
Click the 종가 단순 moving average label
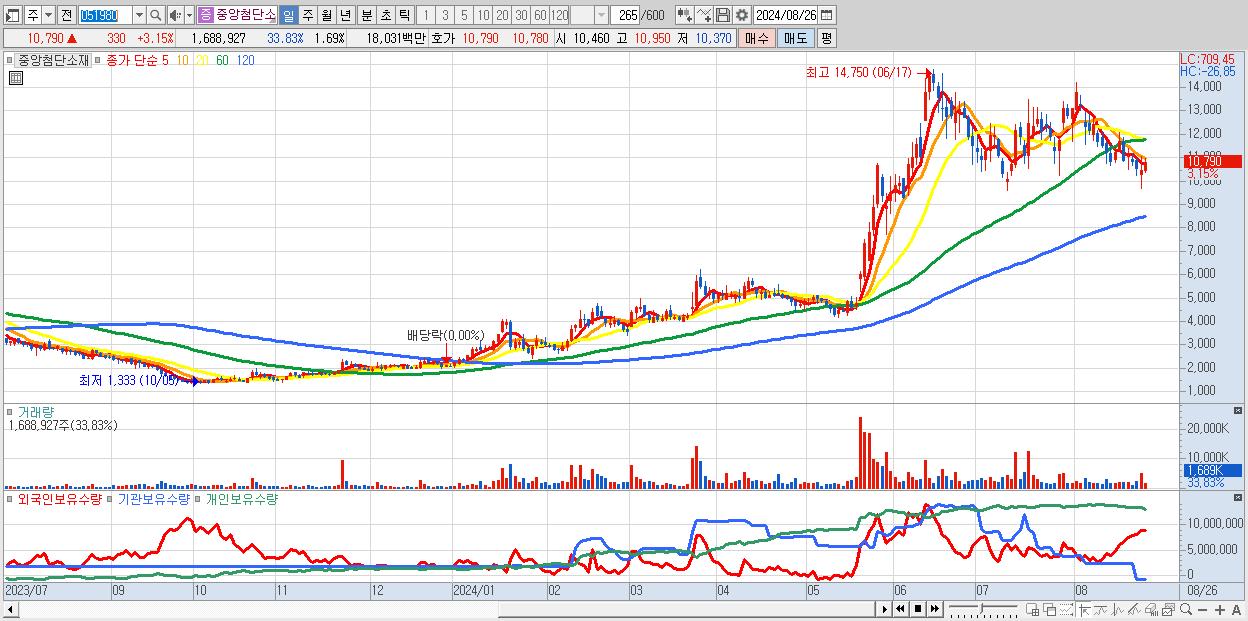coord(130,61)
